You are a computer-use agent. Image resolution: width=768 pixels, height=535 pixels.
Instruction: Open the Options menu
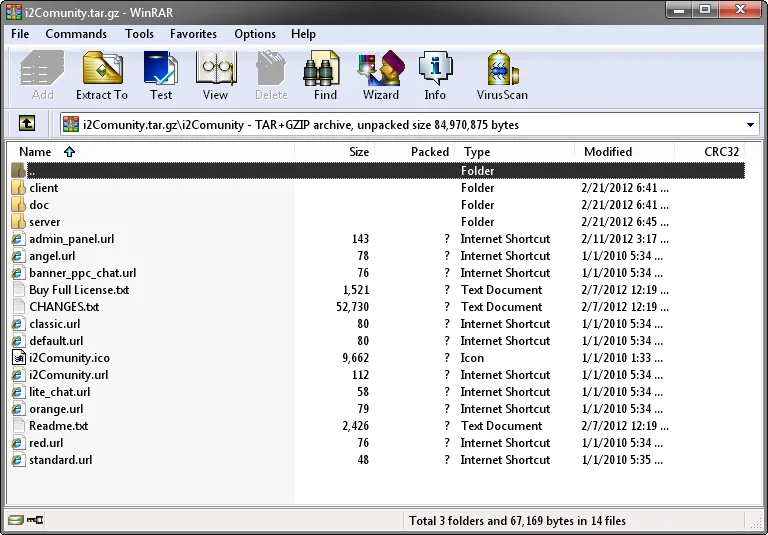click(x=255, y=34)
